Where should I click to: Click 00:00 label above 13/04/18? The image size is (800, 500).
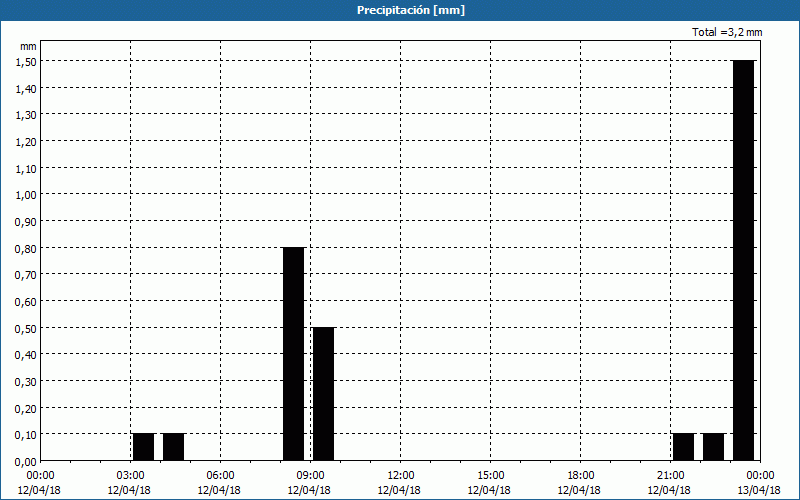[760, 476]
